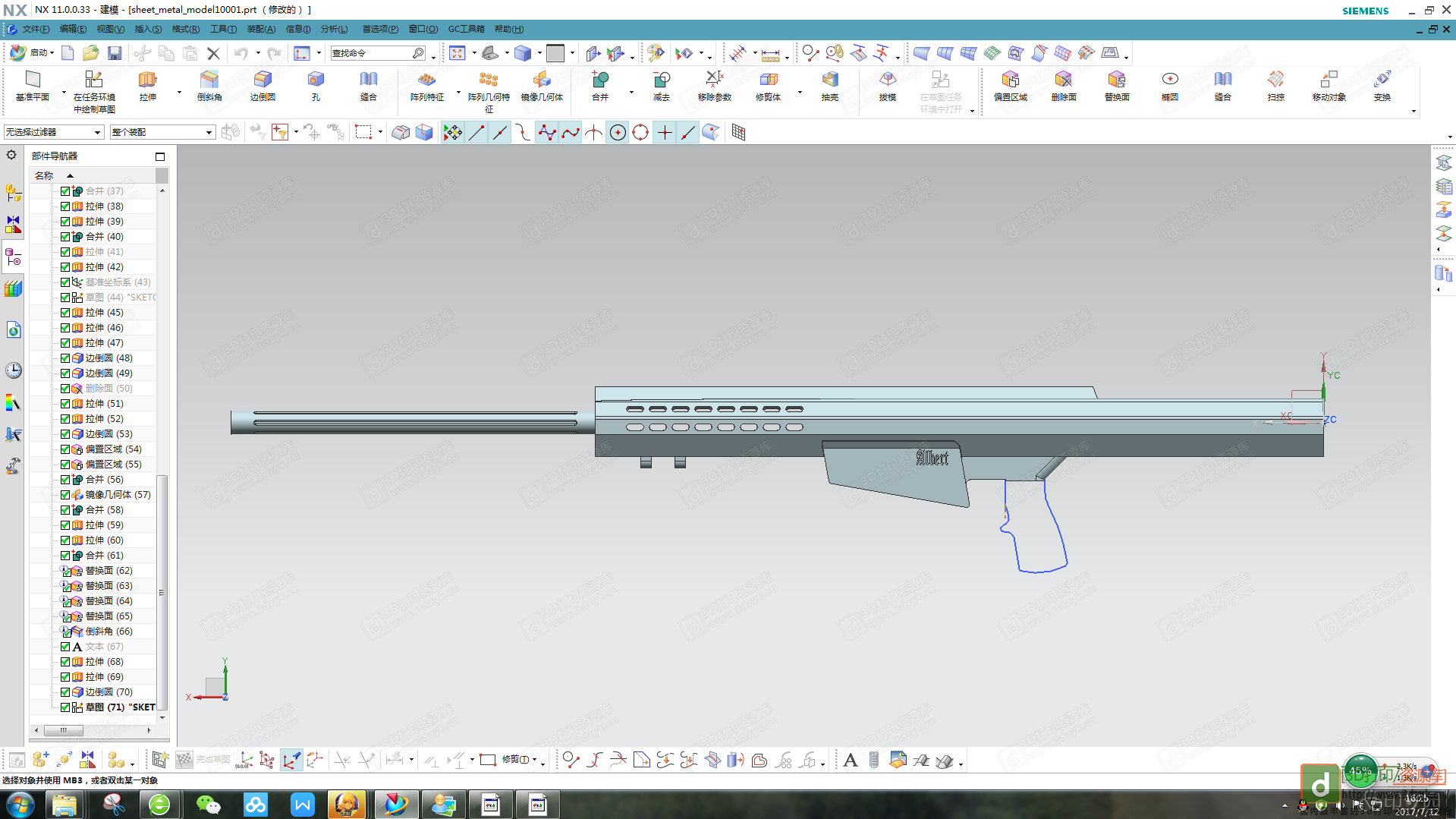The image size is (1456, 819).
Task: Toggle the checkbox for 拉伸 (45)
Action: click(65, 313)
